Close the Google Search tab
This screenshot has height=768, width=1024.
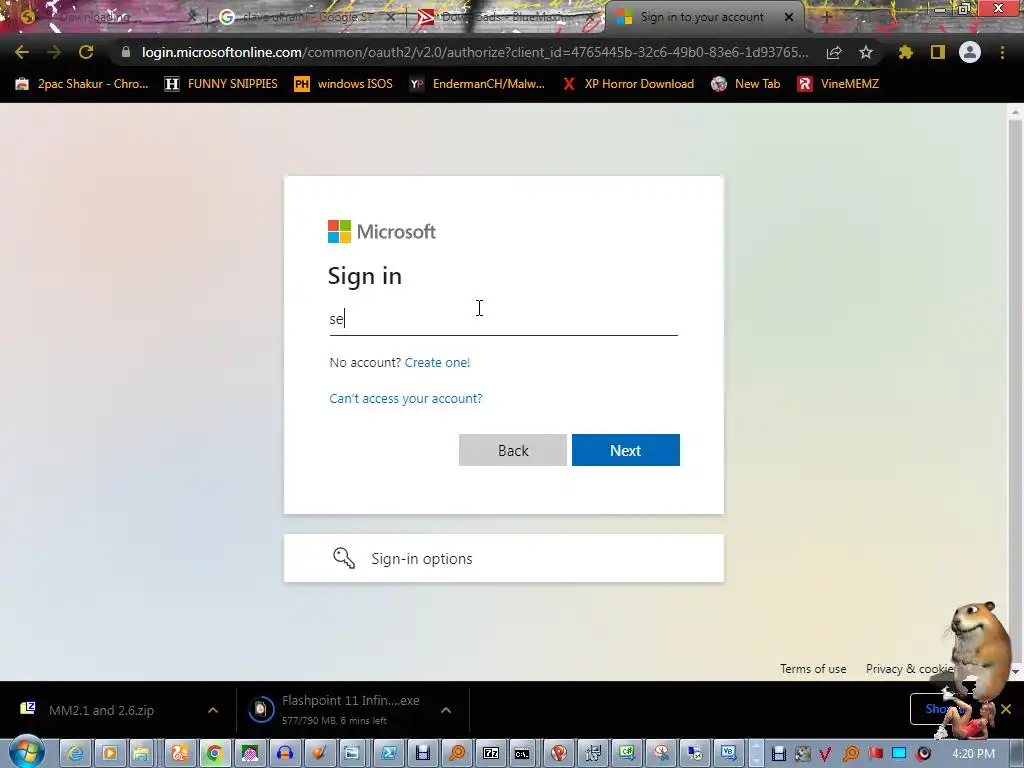pos(391,18)
